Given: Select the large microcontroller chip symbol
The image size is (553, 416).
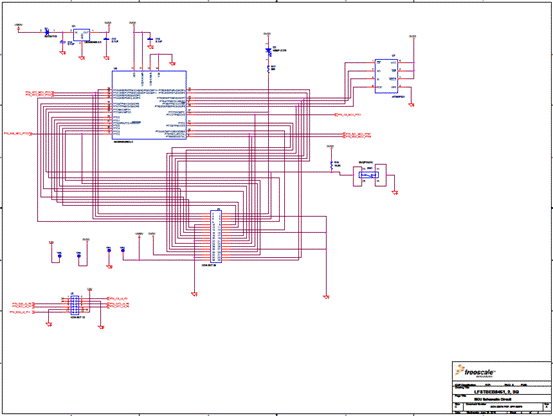Looking at the screenshot, I should (149, 105).
